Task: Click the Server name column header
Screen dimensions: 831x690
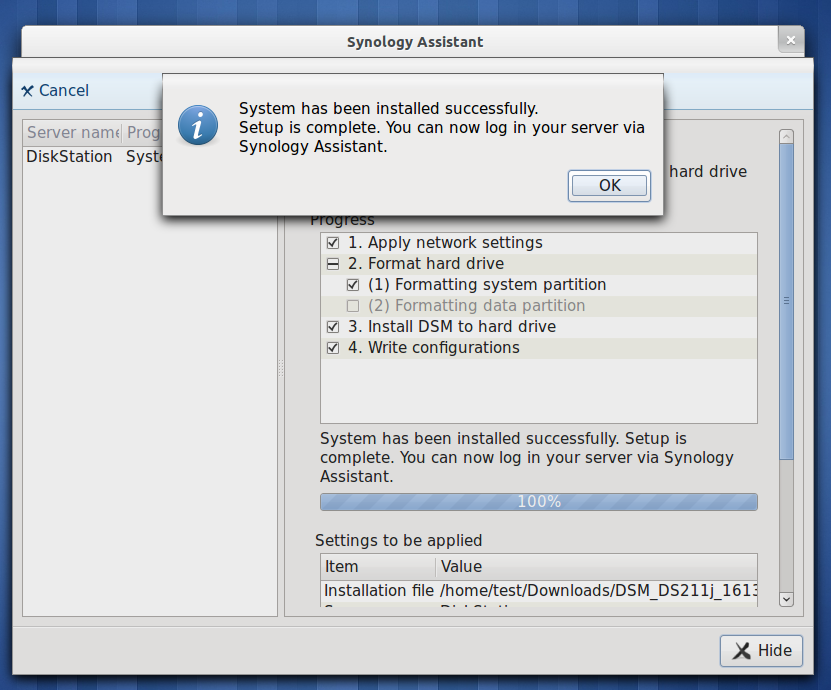Action: click(x=72, y=133)
